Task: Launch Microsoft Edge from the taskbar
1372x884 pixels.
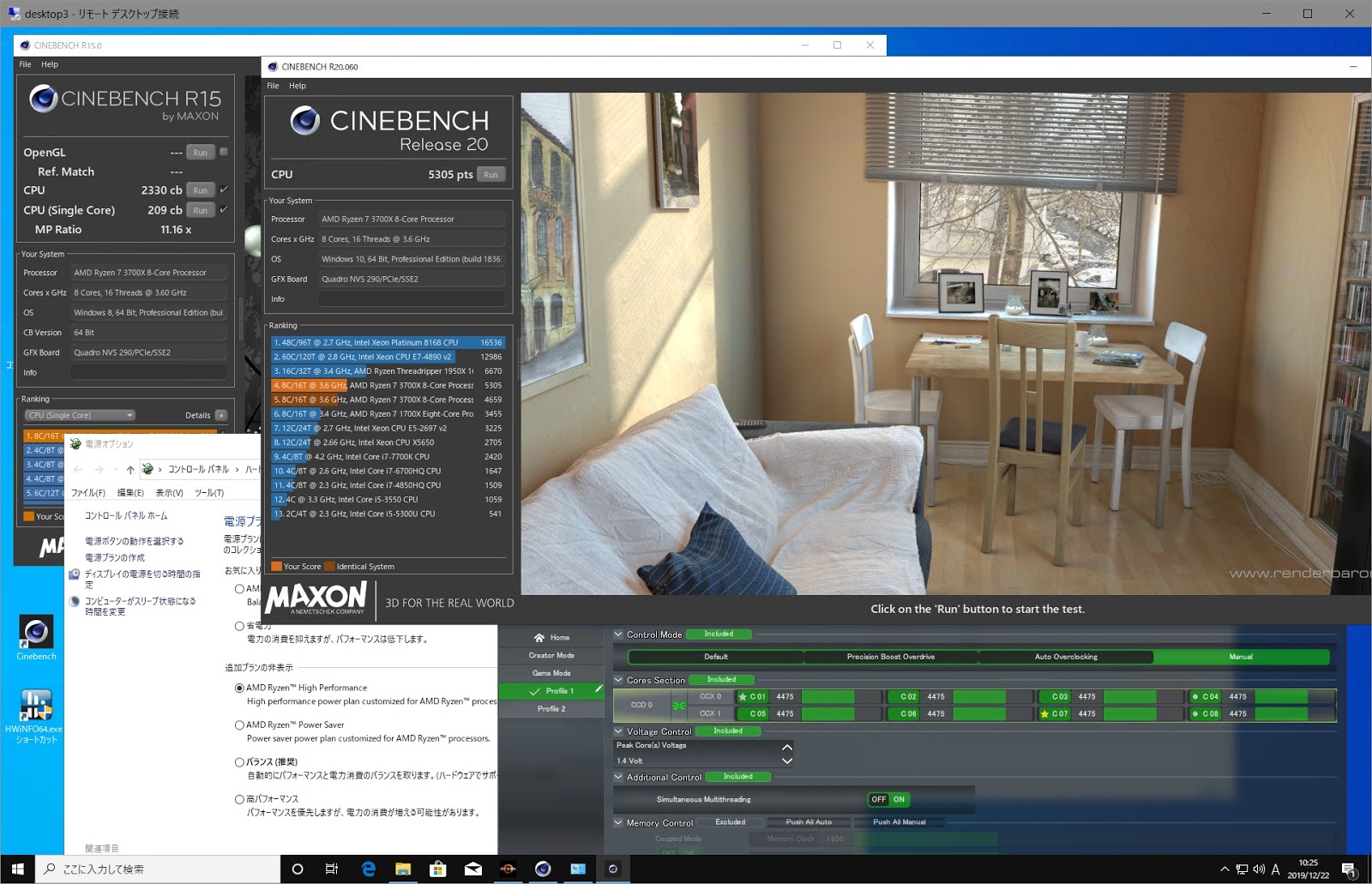Action: pos(368,869)
